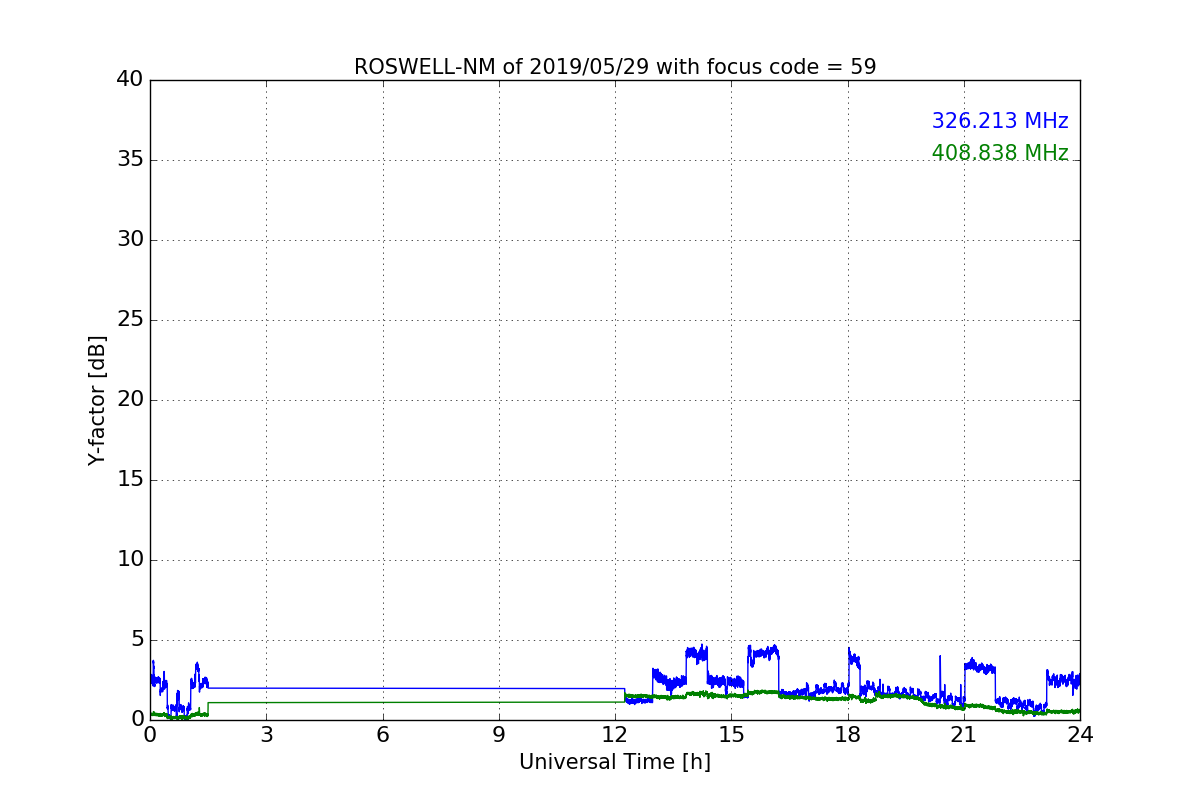The width and height of the screenshot is (1200, 800).
Task: Click the Universal Time [h] axis label
Action: click(615, 762)
